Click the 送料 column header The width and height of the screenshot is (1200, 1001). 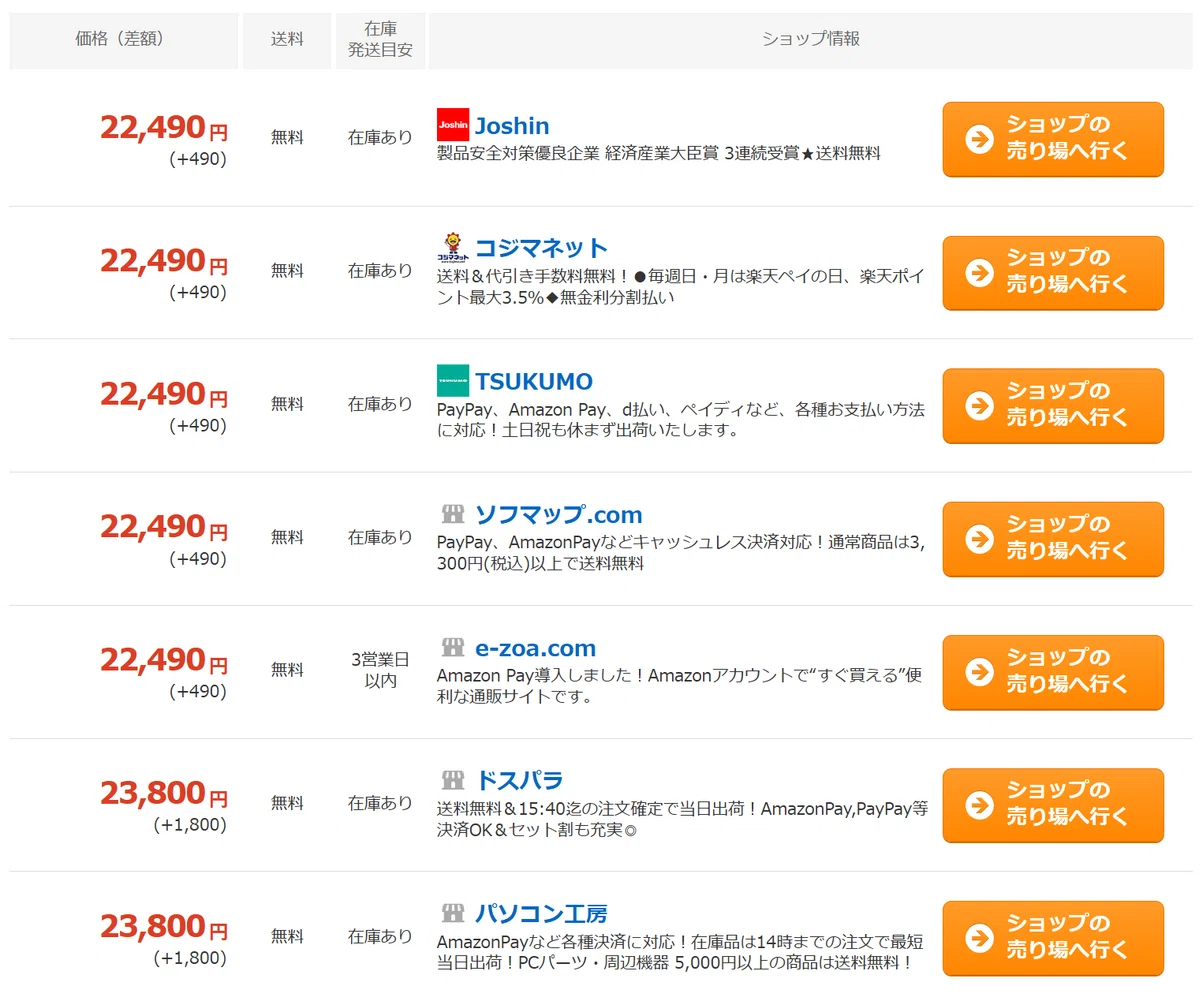pos(287,40)
